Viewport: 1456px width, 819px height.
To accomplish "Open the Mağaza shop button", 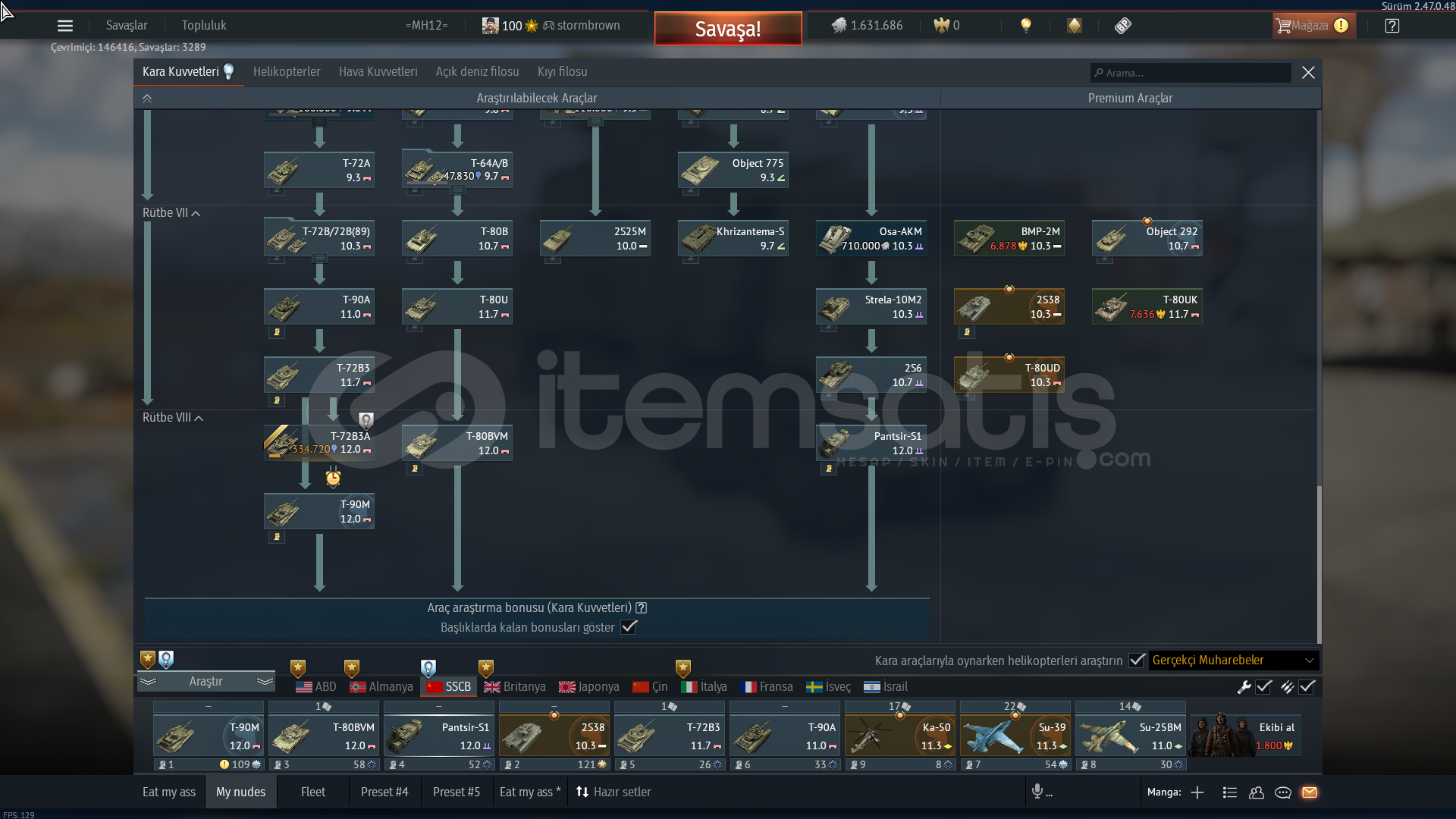I will tap(1313, 26).
